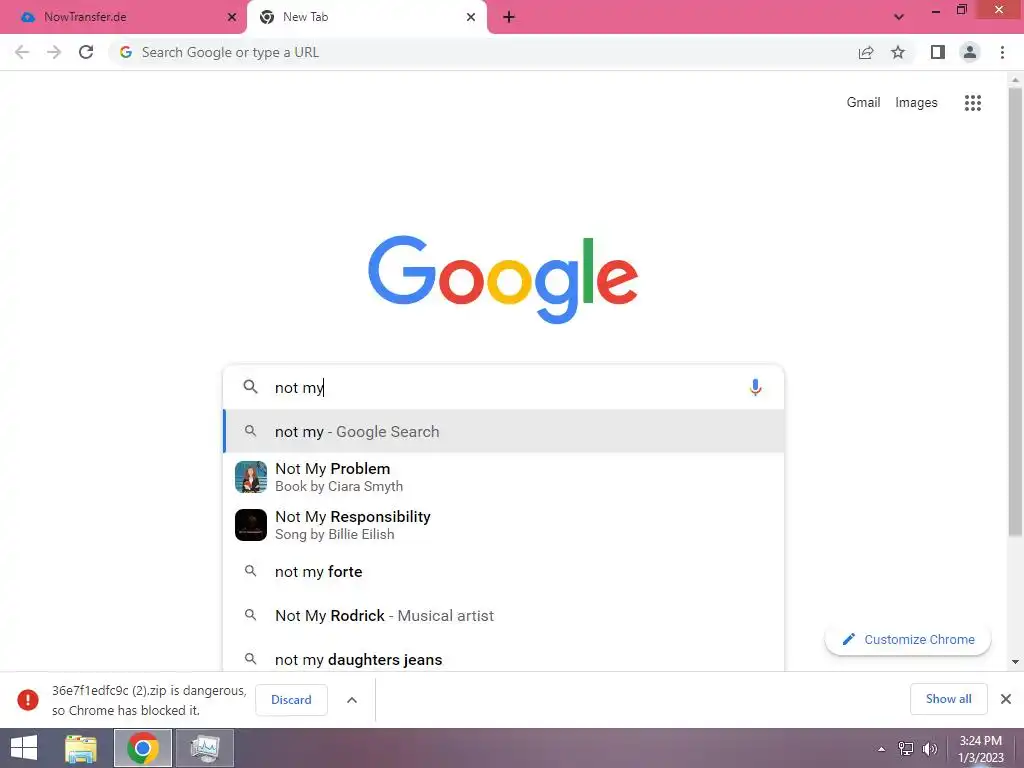Click the Google Search box containing 'not my'
Screen dimensions: 1024x768
[x=503, y=387]
